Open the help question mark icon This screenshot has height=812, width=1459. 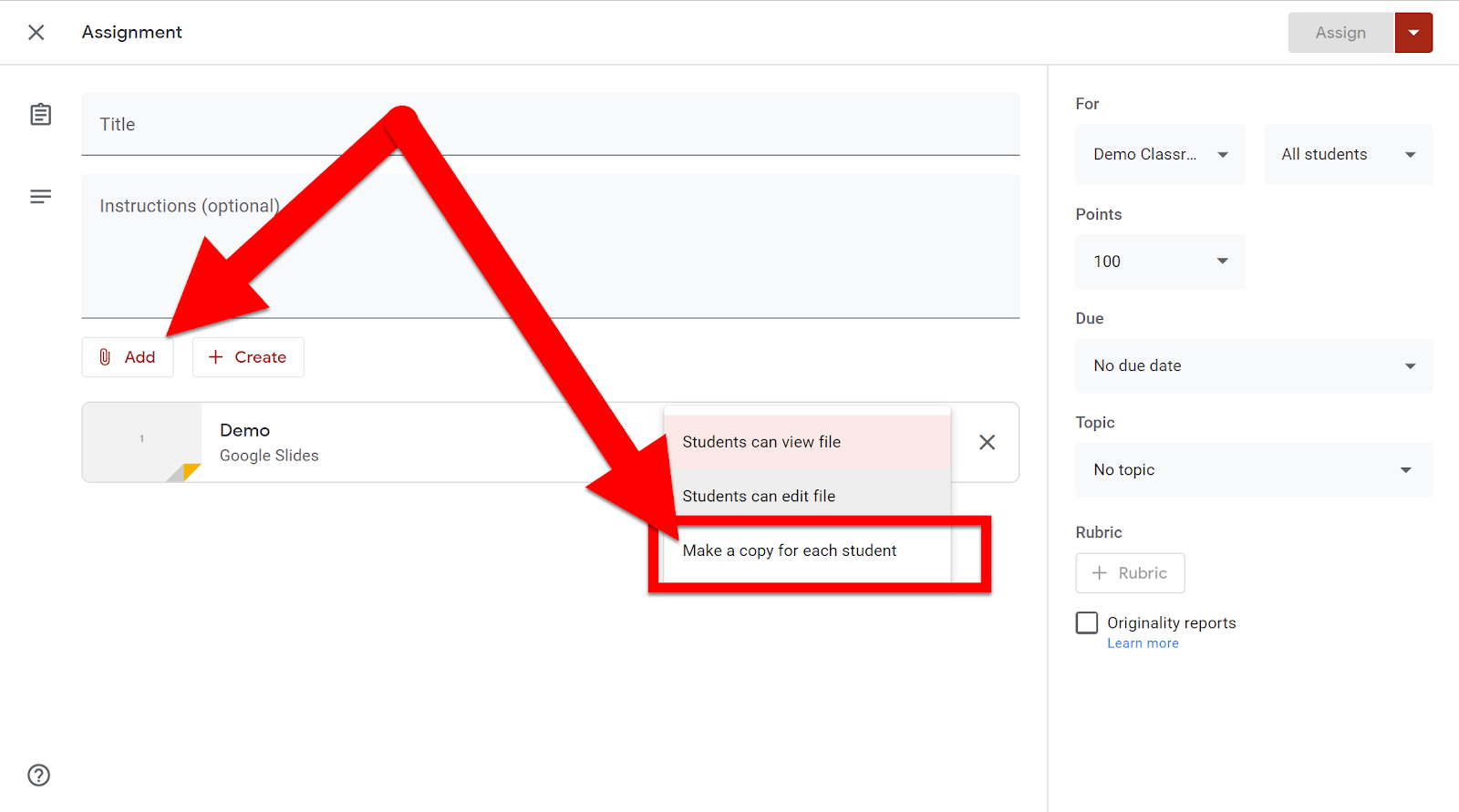(x=39, y=776)
